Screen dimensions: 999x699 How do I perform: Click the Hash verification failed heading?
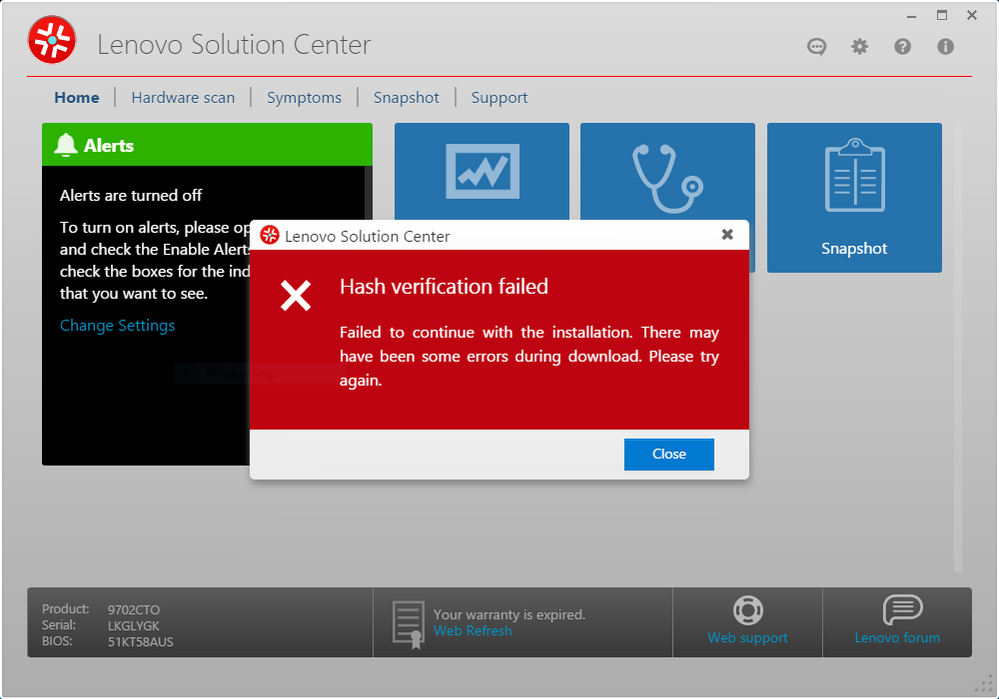point(443,287)
